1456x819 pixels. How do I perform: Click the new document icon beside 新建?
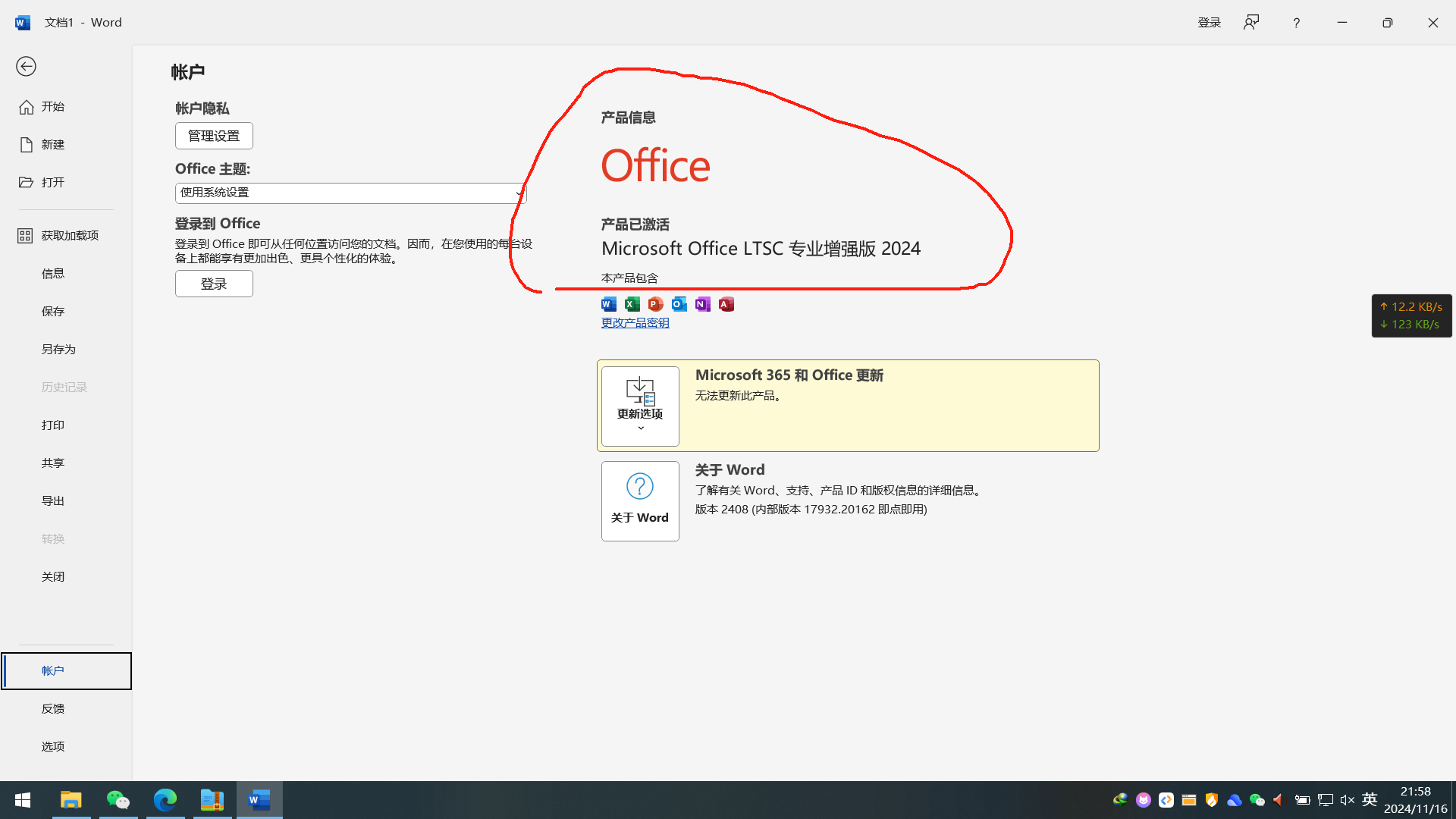27,145
